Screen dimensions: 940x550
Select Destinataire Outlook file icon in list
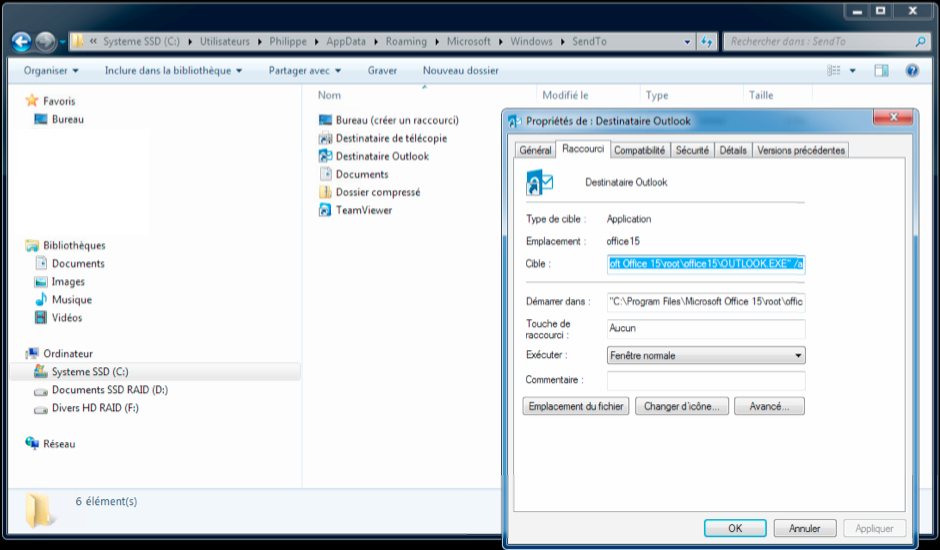[x=325, y=156]
